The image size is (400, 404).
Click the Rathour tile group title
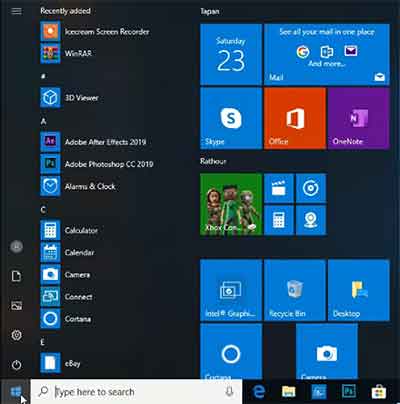tap(213, 161)
